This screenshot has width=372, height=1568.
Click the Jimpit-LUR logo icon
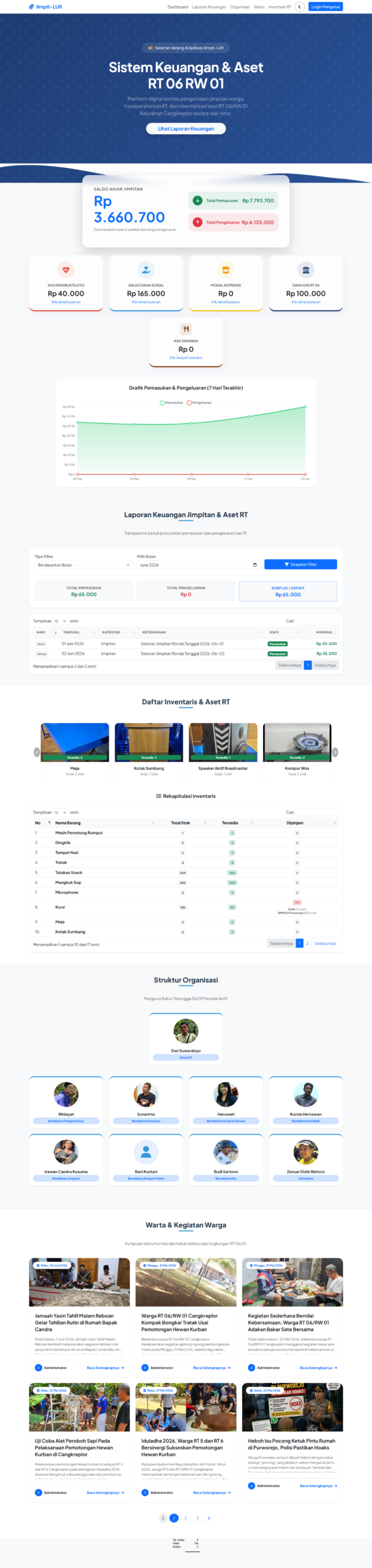point(31,7)
